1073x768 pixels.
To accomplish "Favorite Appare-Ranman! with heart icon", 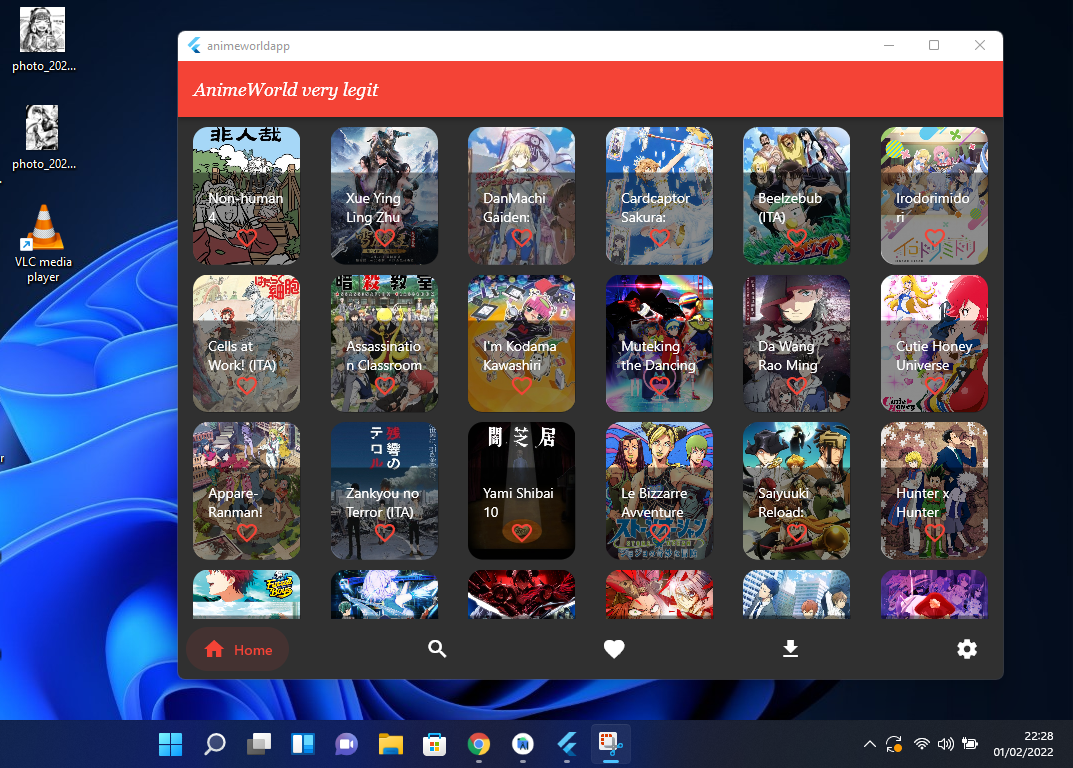I will pyautogui.click(x=246, y=533).
